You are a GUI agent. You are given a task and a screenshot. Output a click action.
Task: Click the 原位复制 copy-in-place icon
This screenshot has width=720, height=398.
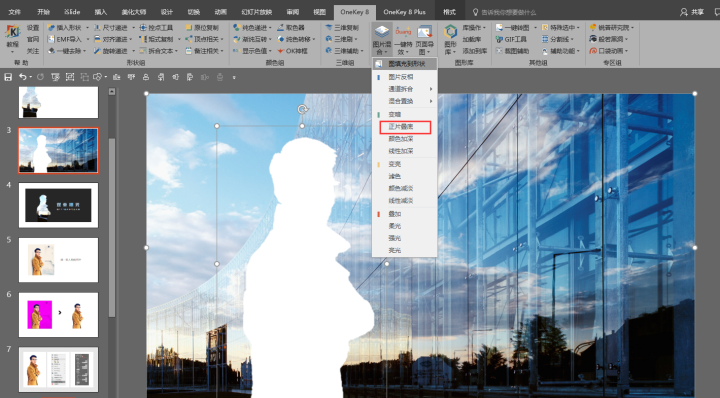coord(189,28)
